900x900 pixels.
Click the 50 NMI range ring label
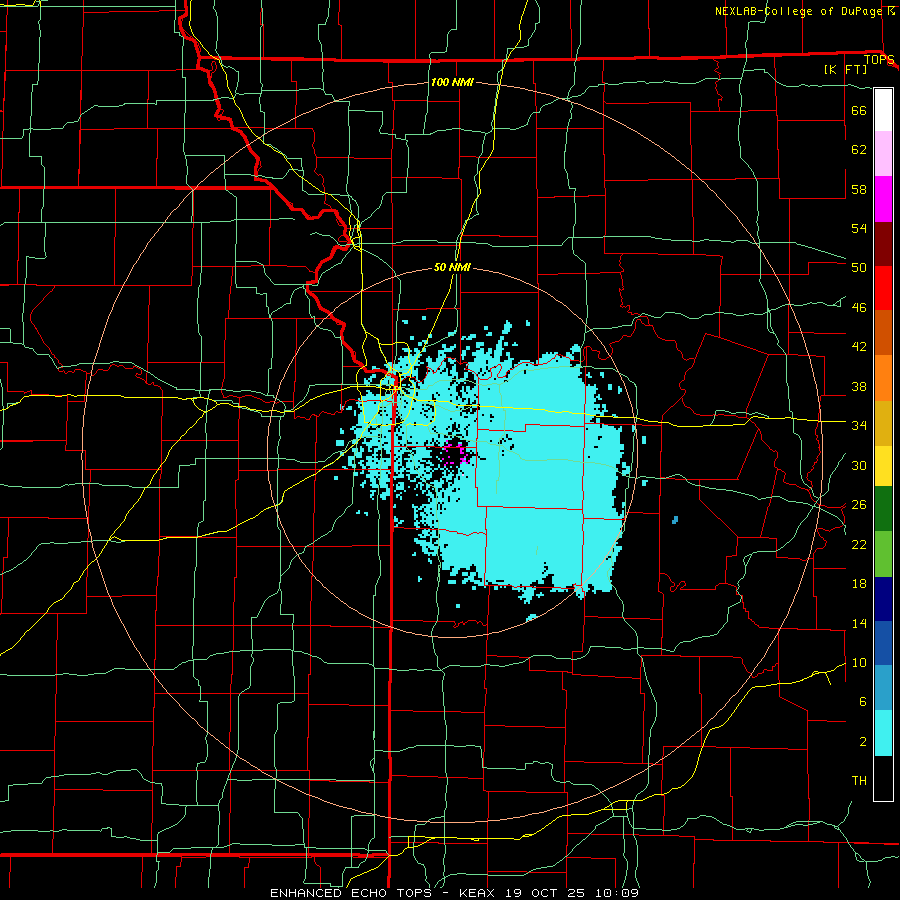tap(452, 267)
